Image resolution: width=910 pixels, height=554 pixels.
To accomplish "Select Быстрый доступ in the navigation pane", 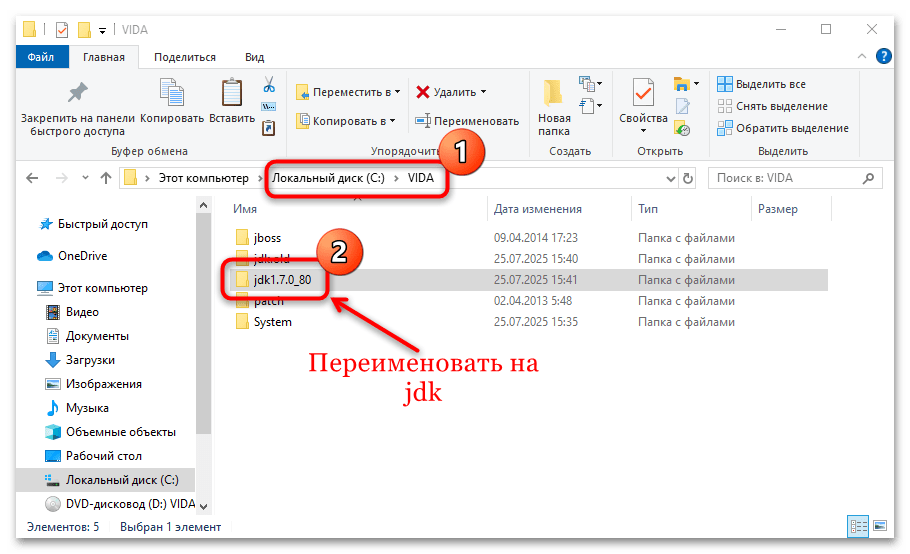I will tap(93, 224).
